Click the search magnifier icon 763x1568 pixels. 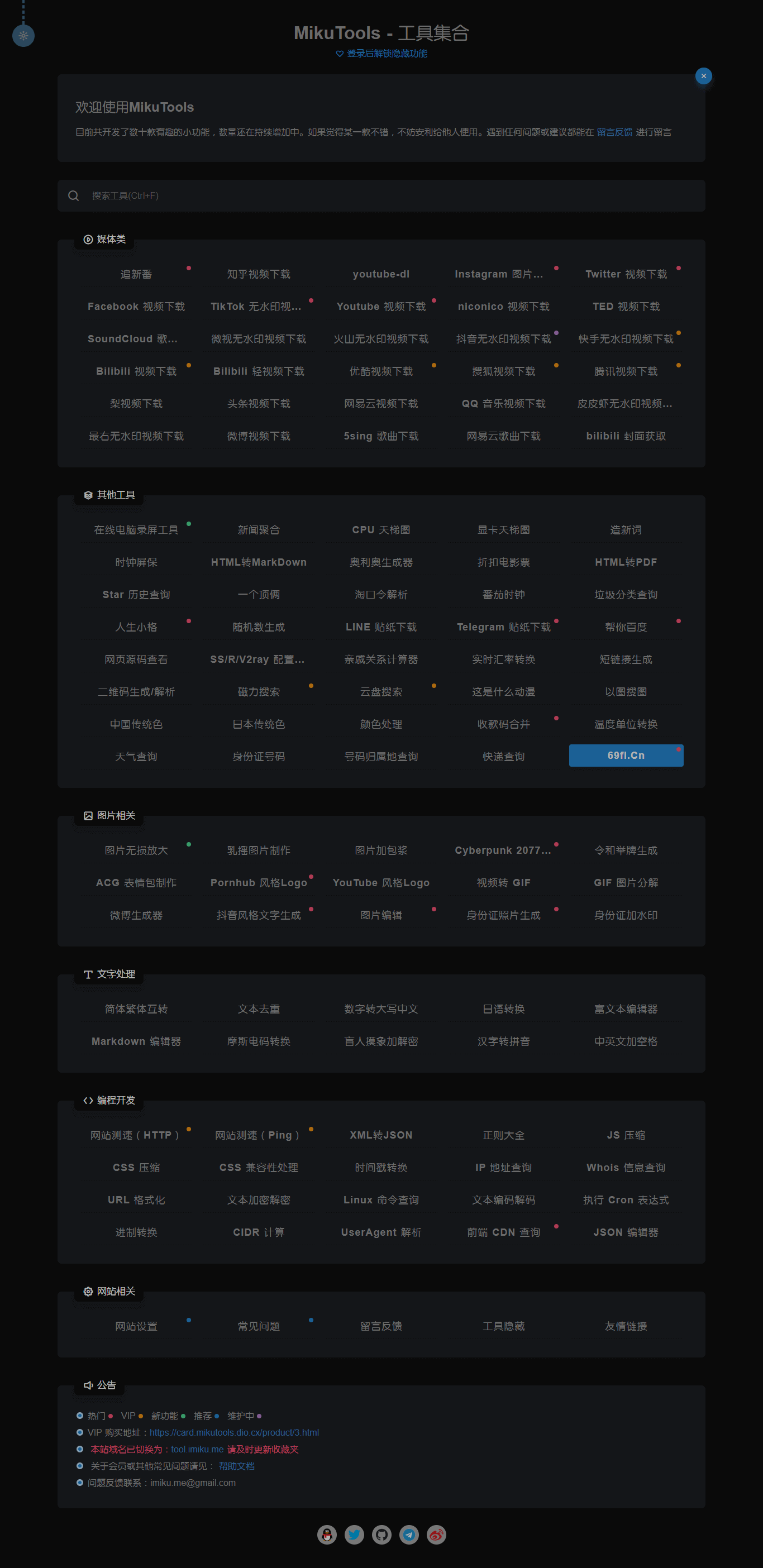[74, 196]
